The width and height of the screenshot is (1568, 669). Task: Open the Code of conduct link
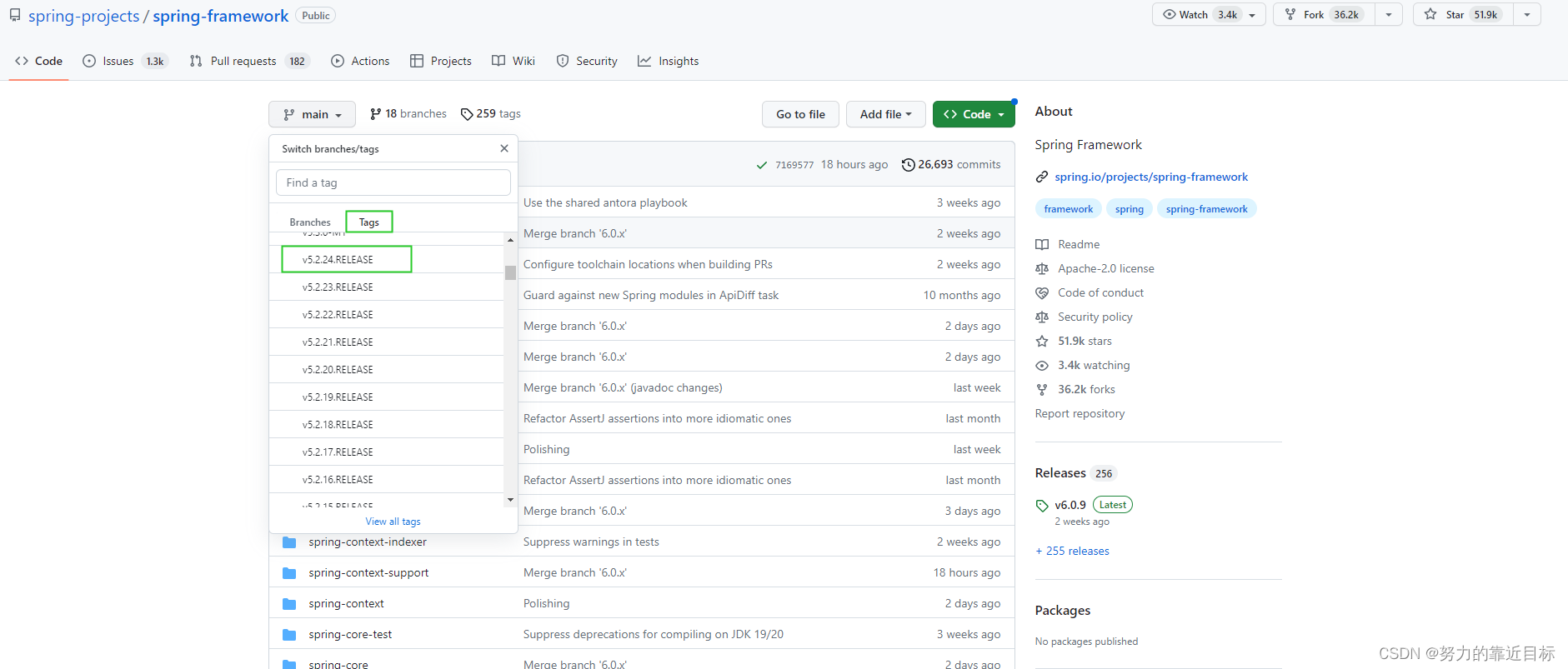pyautogui.click(x=1090, y=292)
